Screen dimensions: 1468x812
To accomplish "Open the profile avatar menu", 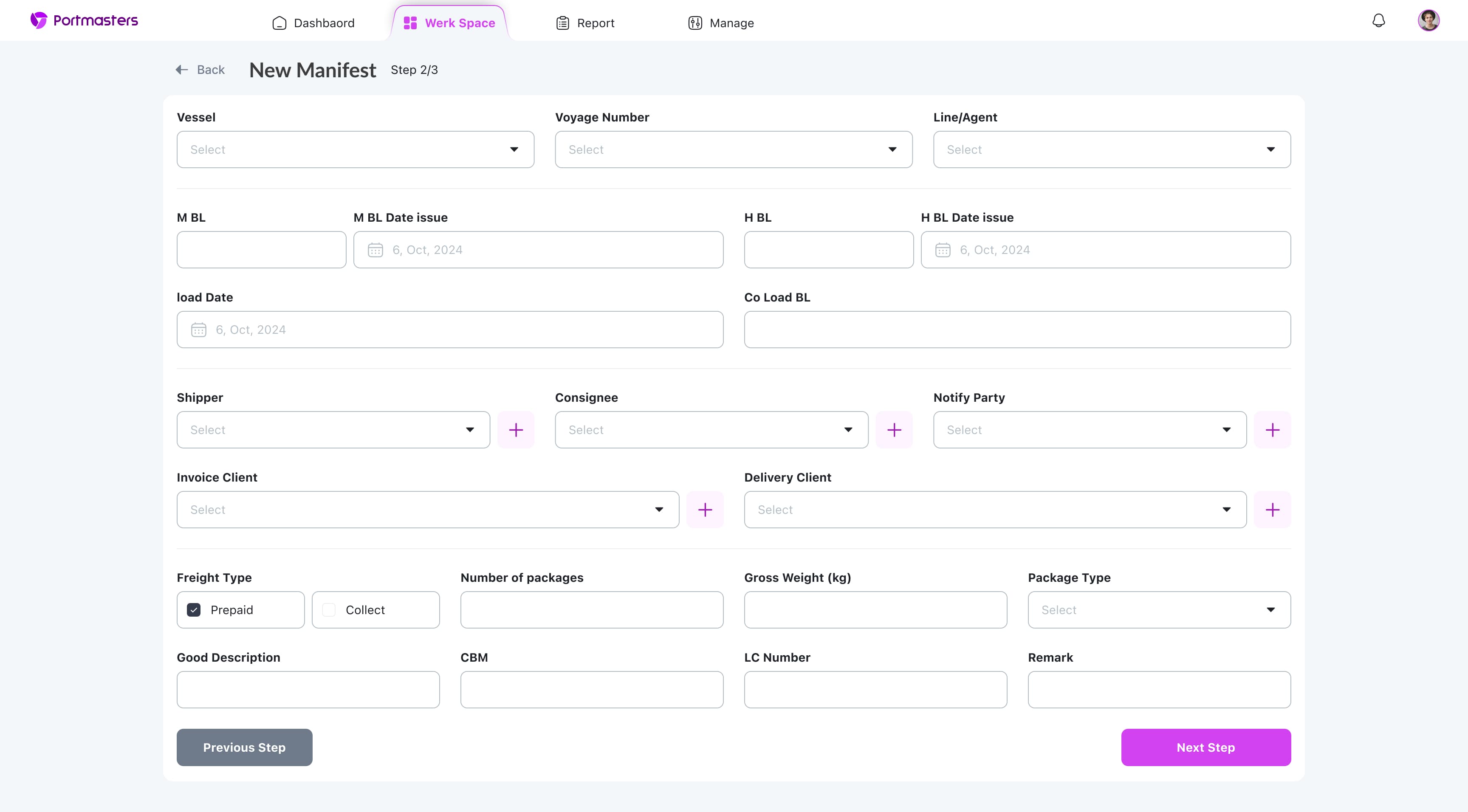I will pyautogui.click(x=1428, y=20).
